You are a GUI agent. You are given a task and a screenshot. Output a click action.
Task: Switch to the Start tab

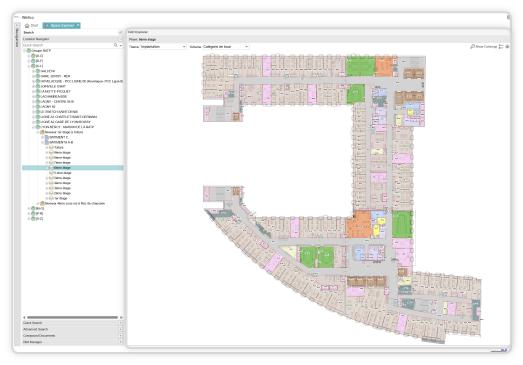tap(32, 26)
